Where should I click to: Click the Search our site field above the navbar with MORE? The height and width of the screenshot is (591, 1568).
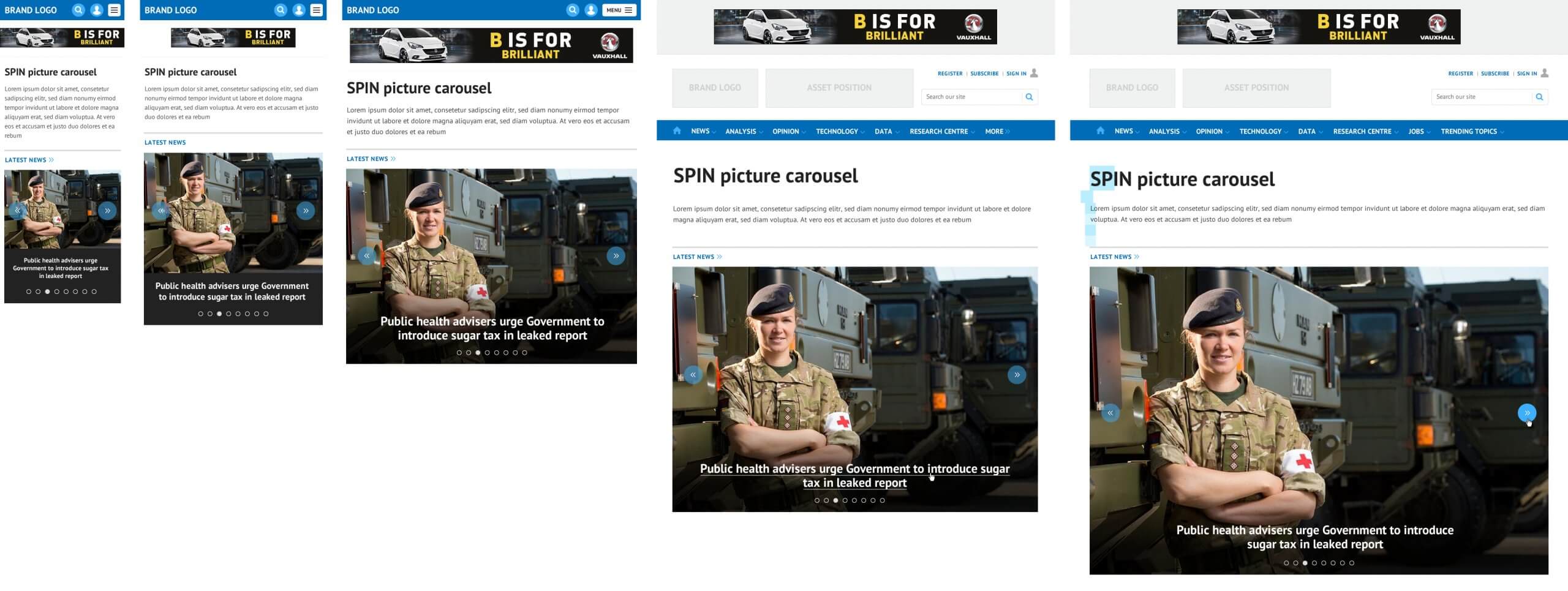pyautogui.click(x=971, y=97)
